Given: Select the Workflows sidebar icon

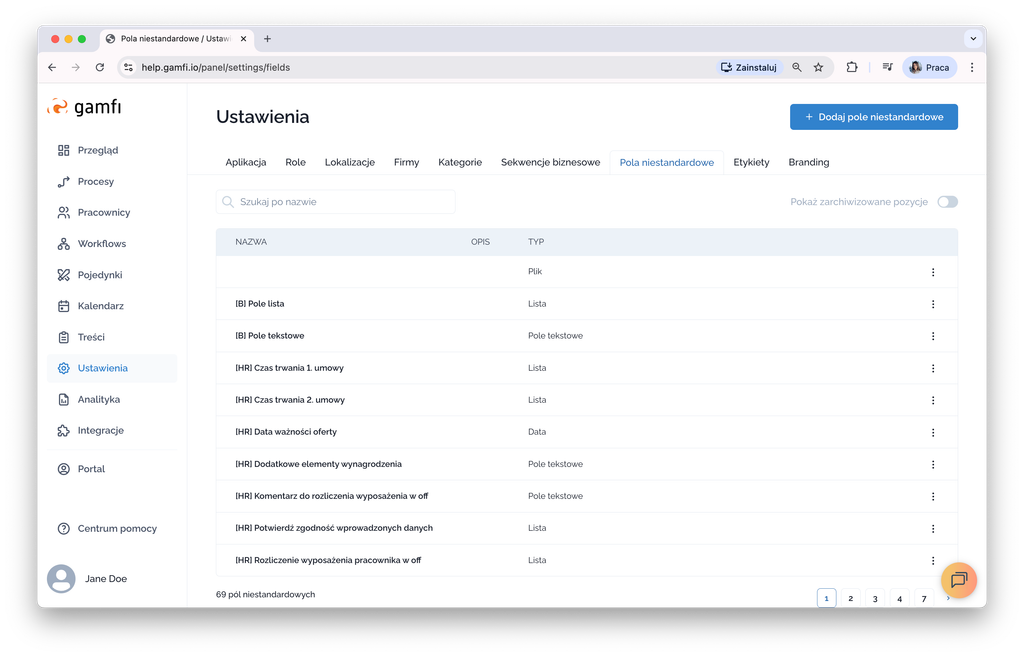Looking at the screenshot, I should (x=64, y=243).
